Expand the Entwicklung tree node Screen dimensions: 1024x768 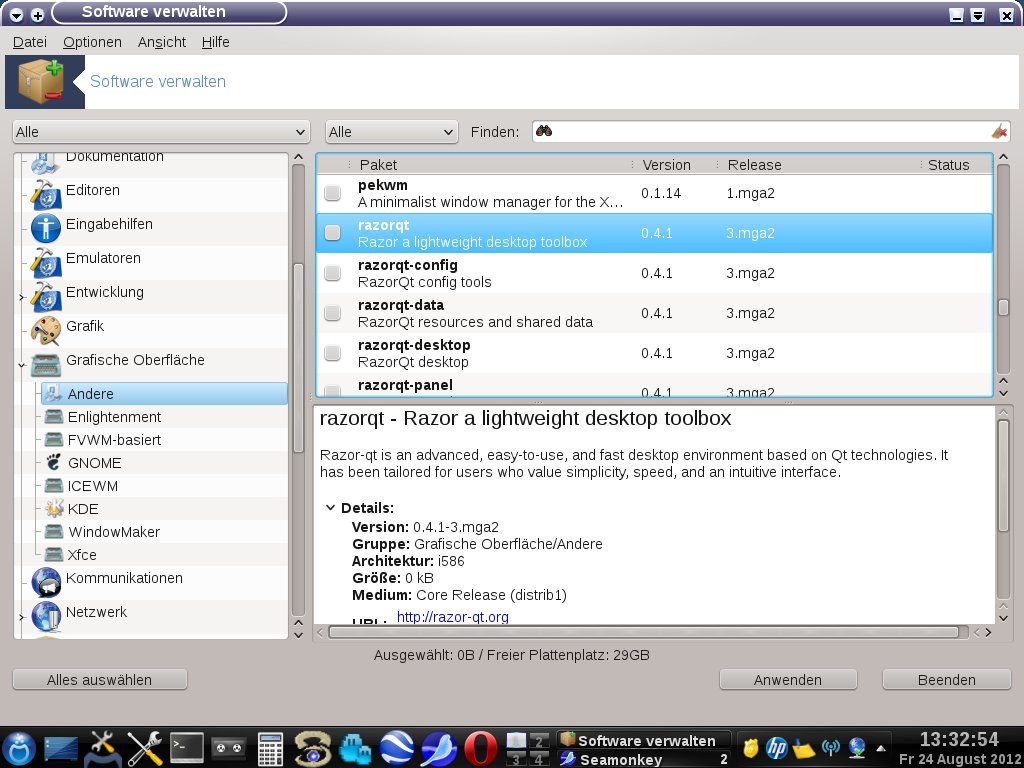(x=22, y=297)
